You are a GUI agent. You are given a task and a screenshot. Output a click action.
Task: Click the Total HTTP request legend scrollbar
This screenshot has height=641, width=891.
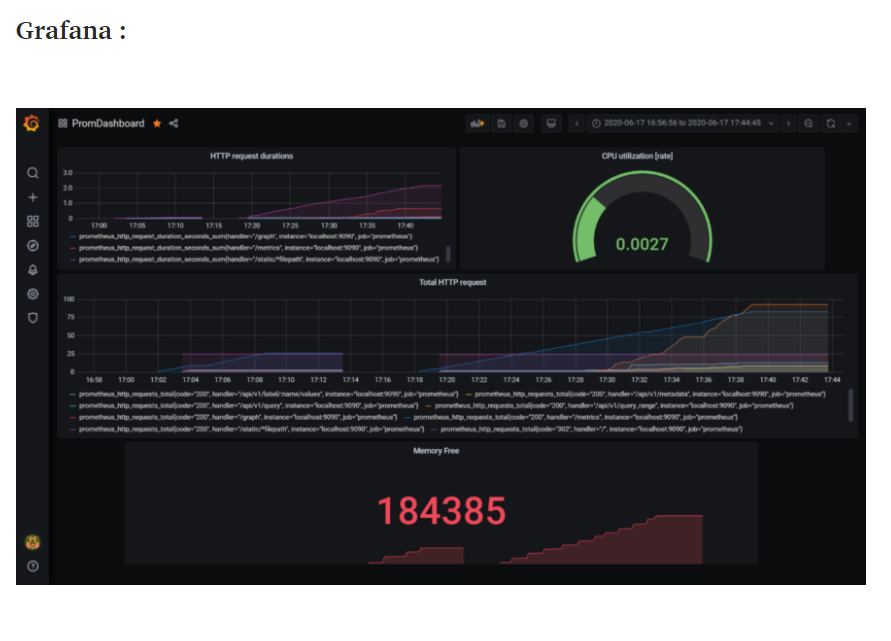pyautogui.click(x=850, y=405)
